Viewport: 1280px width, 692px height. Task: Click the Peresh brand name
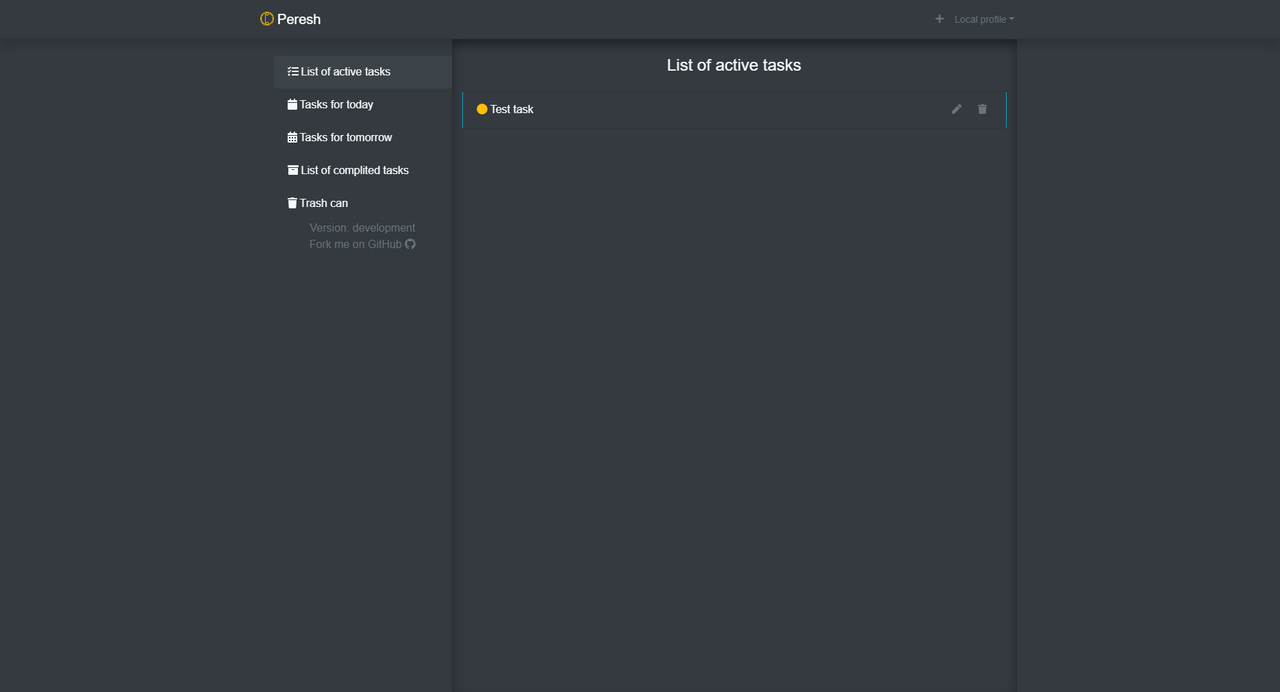(299, 19)
